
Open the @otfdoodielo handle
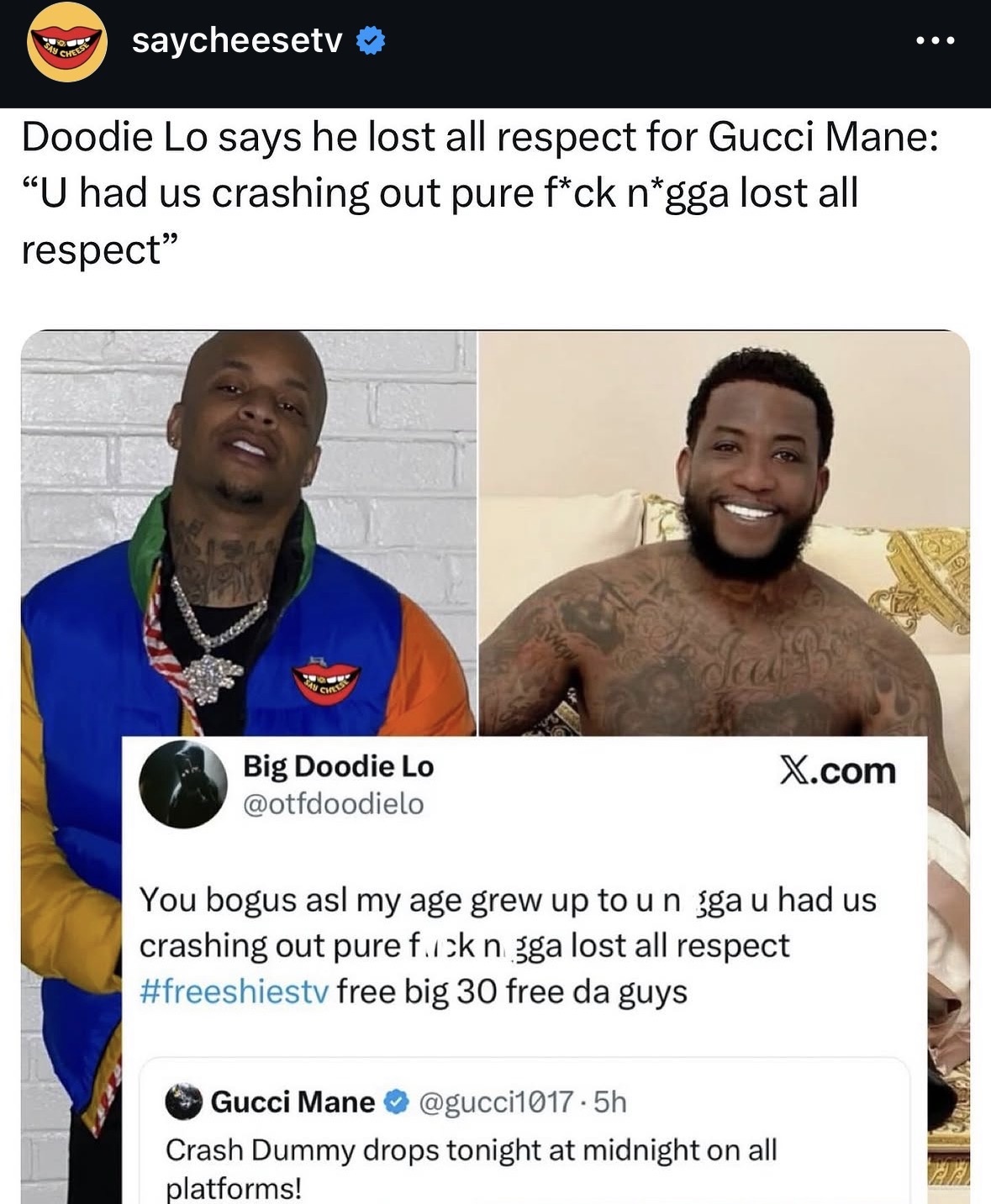click(333, 804)
